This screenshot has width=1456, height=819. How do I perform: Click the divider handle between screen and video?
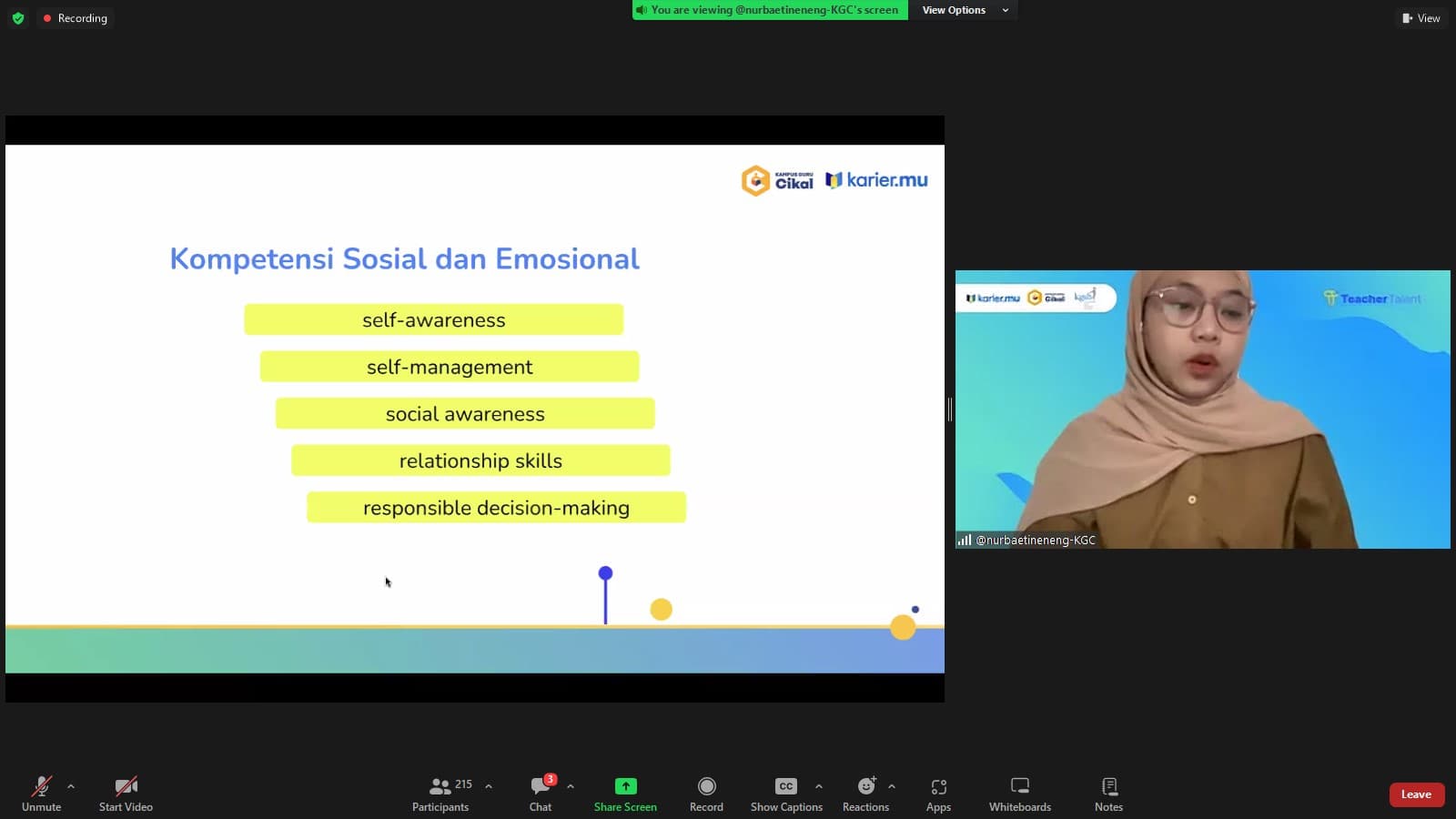tap(949, 409)
